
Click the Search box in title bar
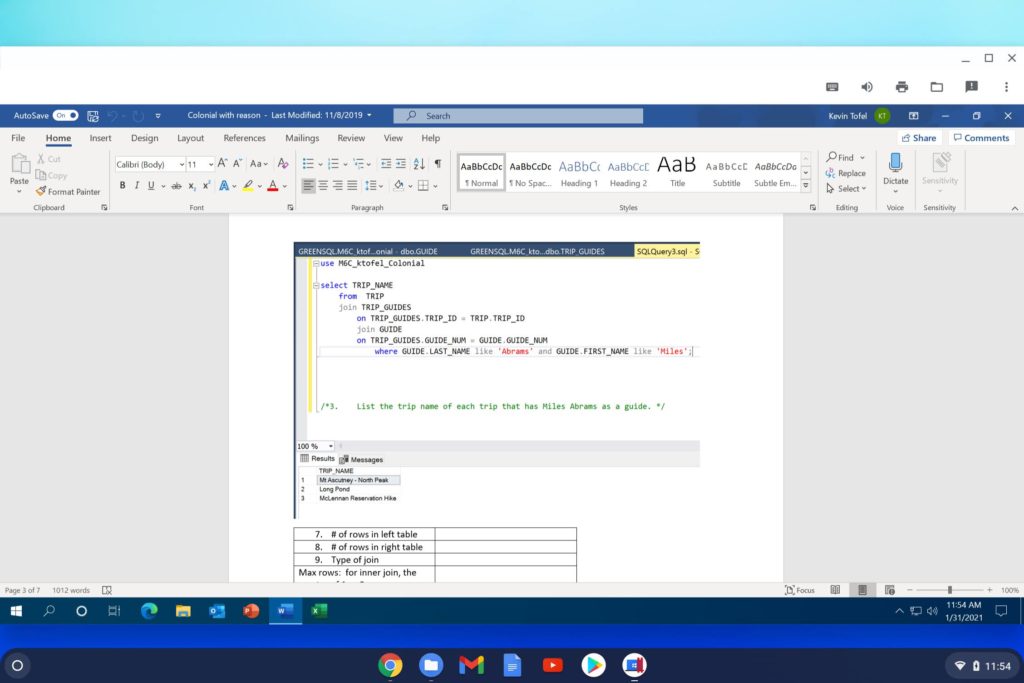pyautogui.click(x=518, y=116)
